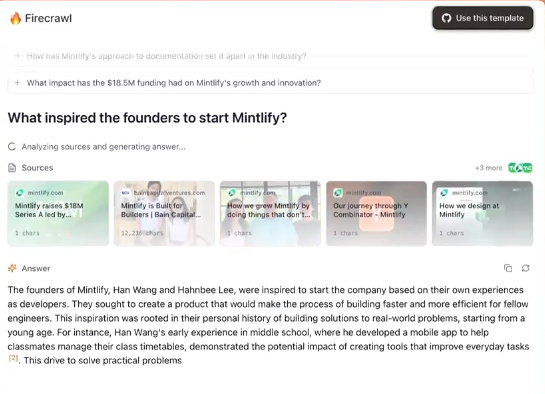Show the +3 more sources
Screen dimensions: 545x394
click(x=488, y=168)
